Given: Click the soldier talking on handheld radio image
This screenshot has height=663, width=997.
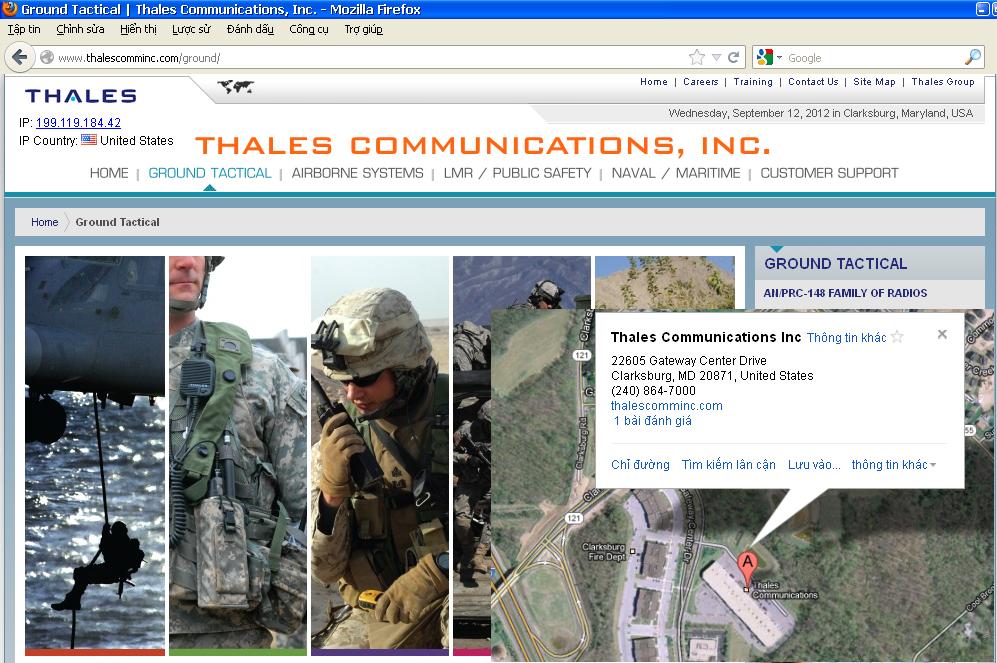Looking at the screenshot, I should tap(380, 454).
